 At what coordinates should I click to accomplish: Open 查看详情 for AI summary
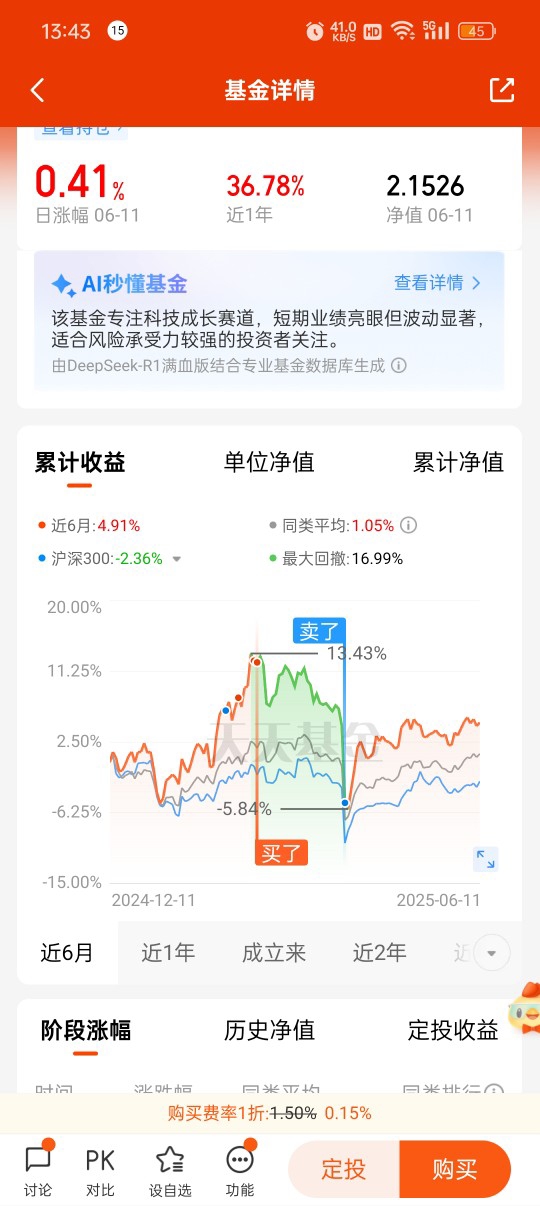(x=438, y=283)
